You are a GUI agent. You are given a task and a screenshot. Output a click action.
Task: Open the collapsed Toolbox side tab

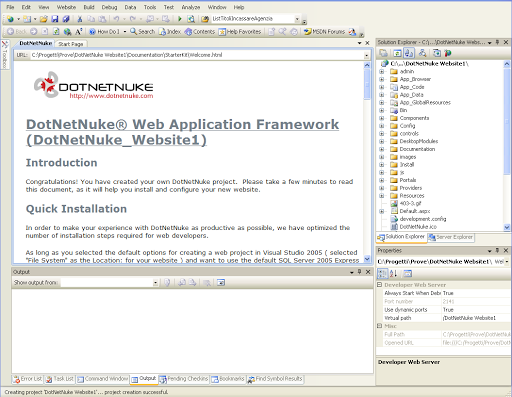(4, 54)
